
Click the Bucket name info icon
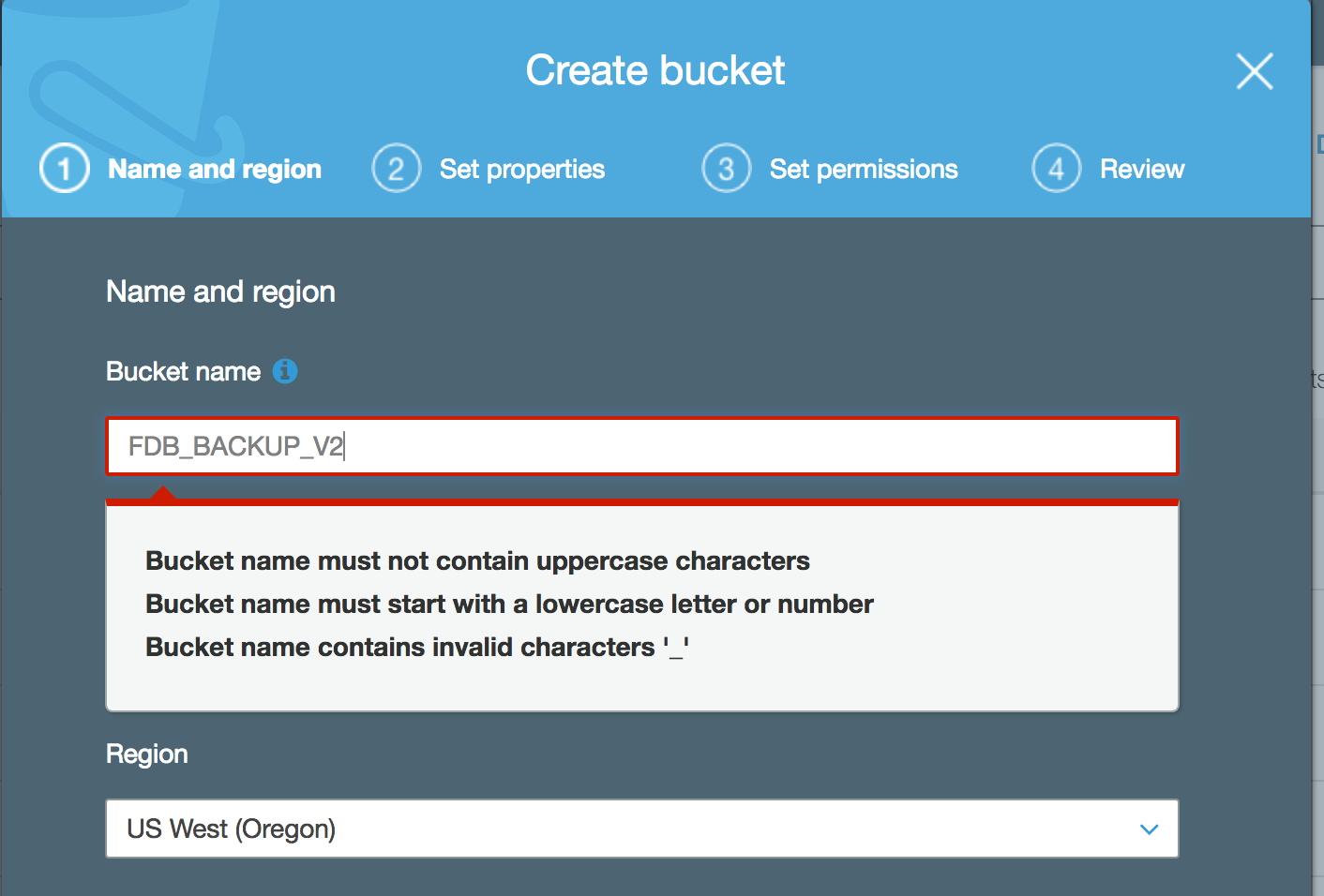pyautogui.click(x=287, y=371)
